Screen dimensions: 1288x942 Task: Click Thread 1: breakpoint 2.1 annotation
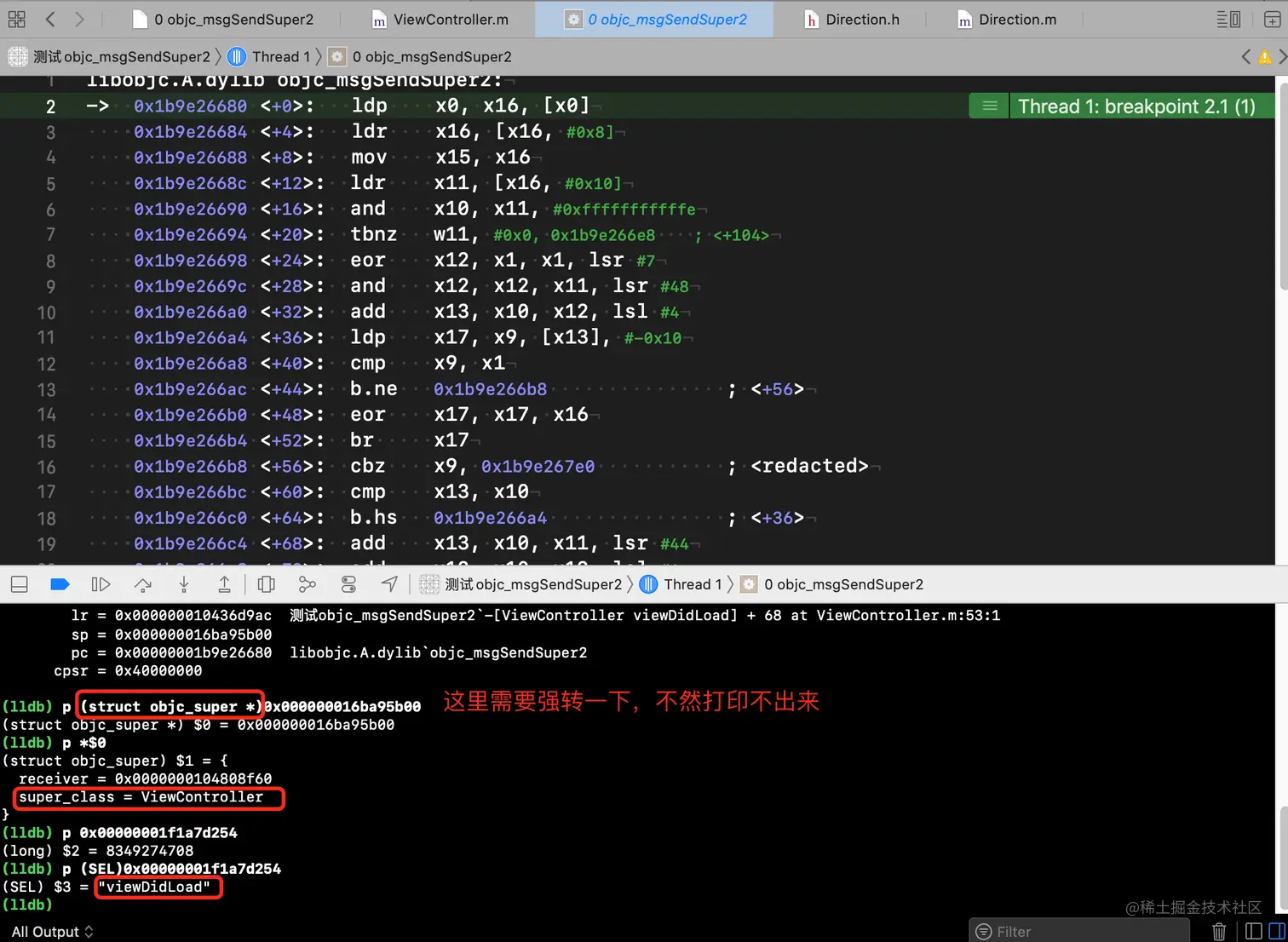(1136, 106)
